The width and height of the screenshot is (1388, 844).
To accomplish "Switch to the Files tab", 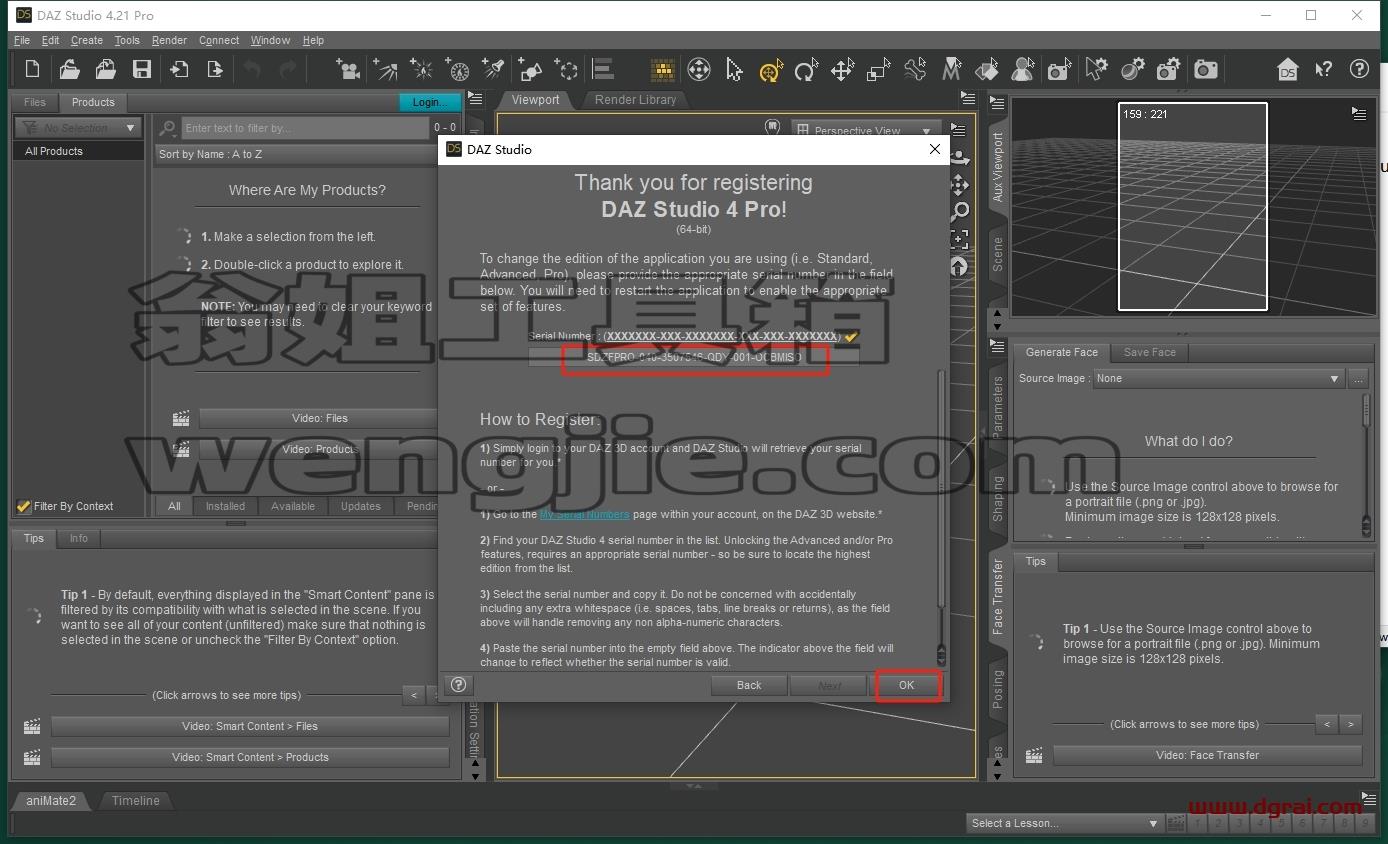I will [x=35, y=102].
